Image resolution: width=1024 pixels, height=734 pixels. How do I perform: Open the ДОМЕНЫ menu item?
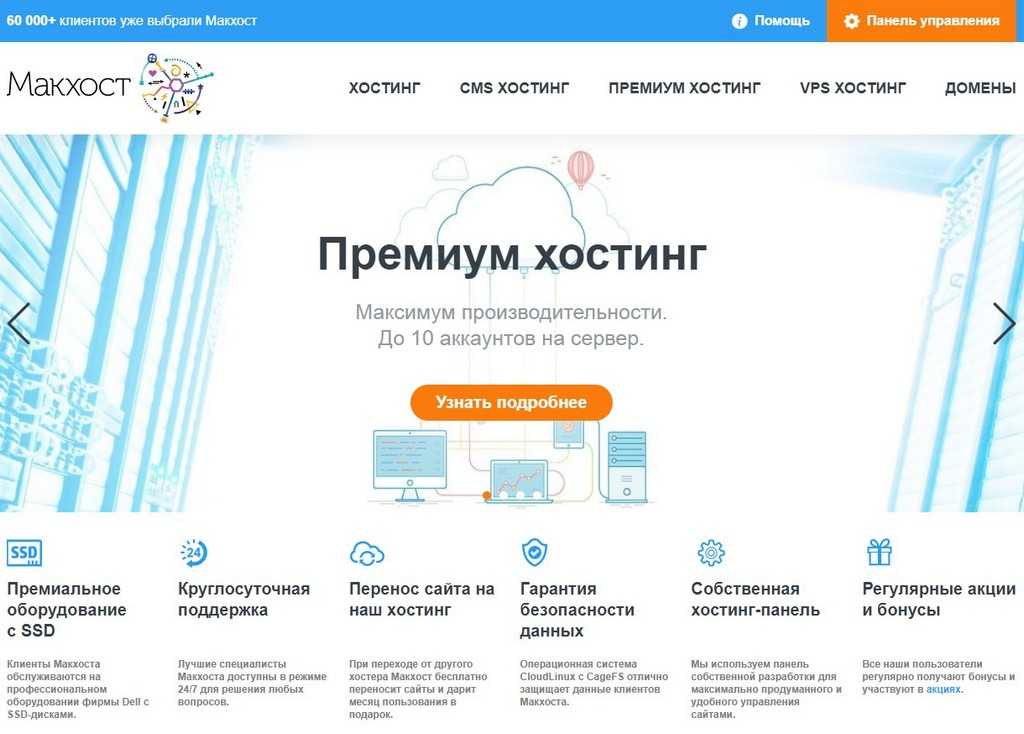pyautogui.click(x=980, y=88)
